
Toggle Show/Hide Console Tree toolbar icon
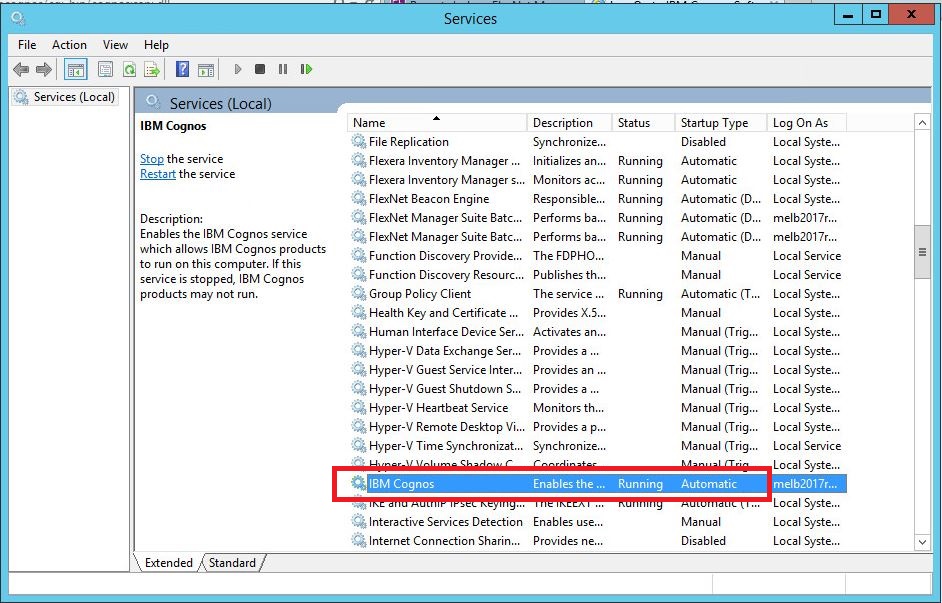[76, 70]
